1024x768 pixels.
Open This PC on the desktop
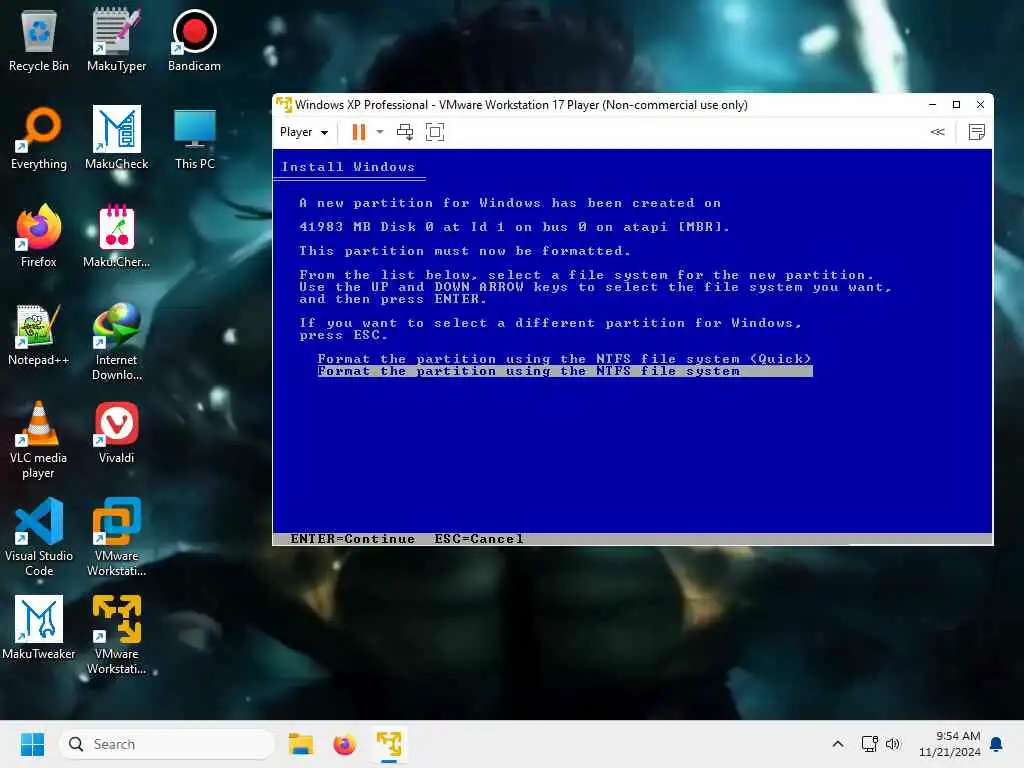(x=195, y=137)
